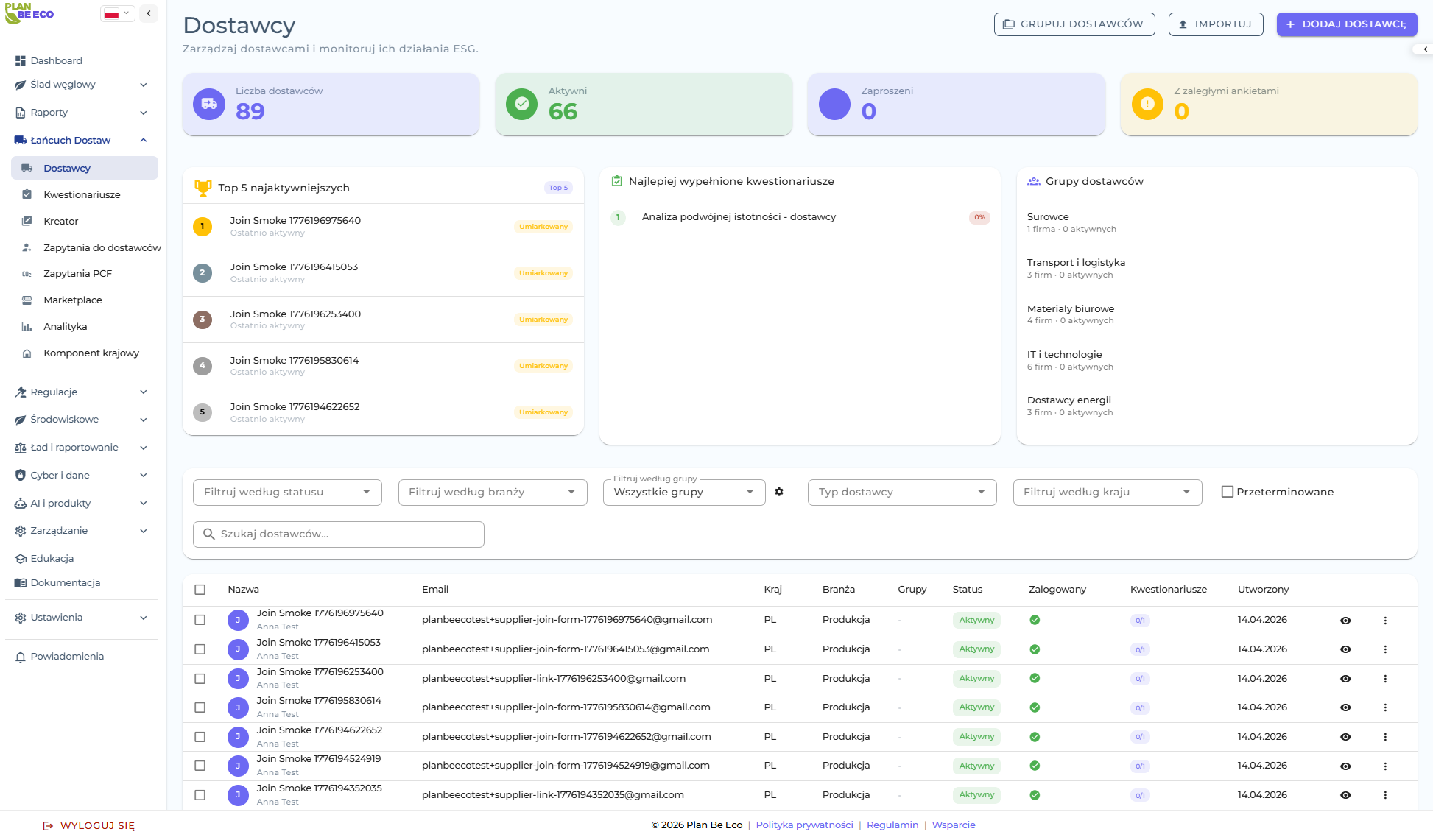Click the gear icon beside group filter

click(779, 492)
